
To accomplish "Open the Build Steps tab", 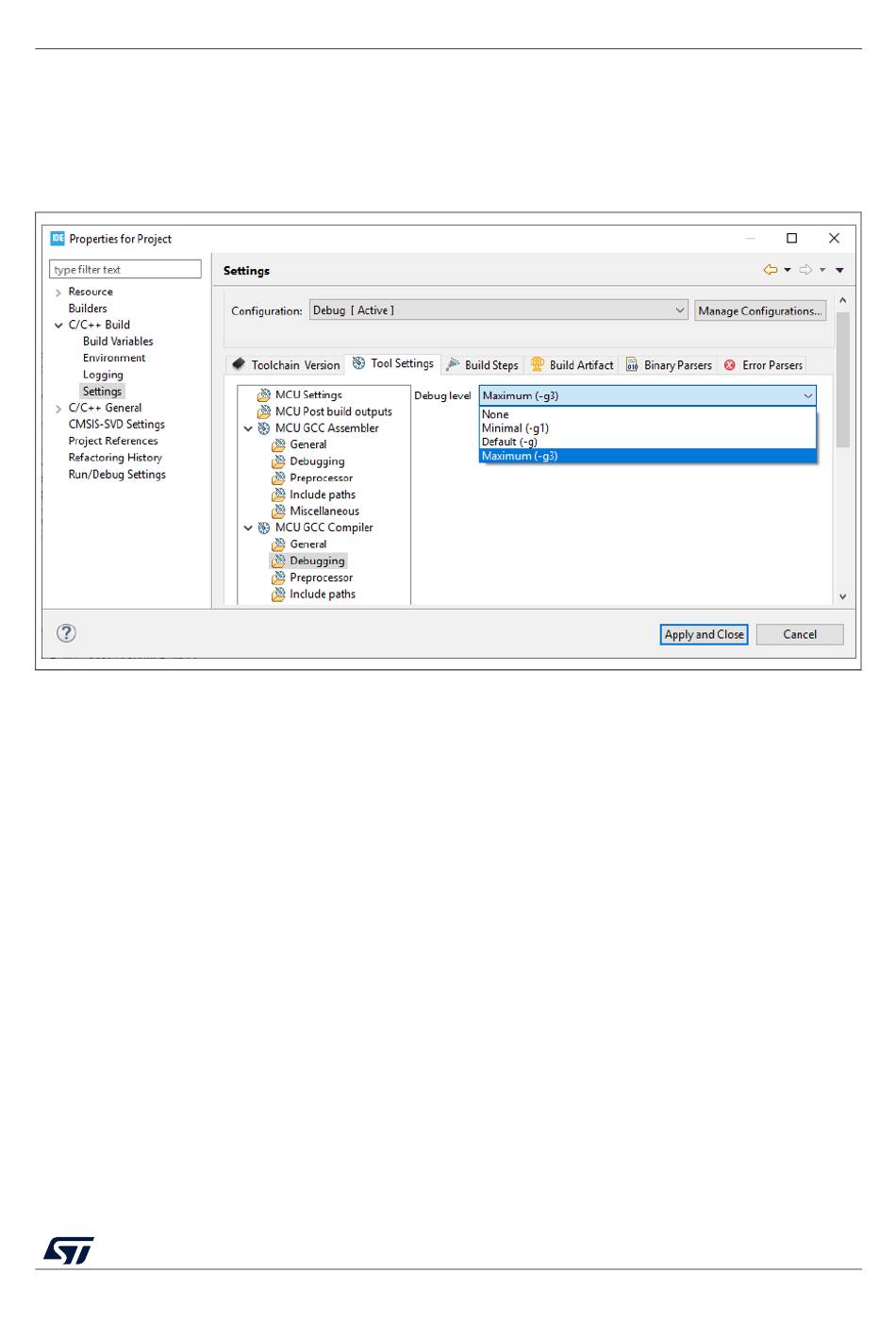I will (482, 365).
